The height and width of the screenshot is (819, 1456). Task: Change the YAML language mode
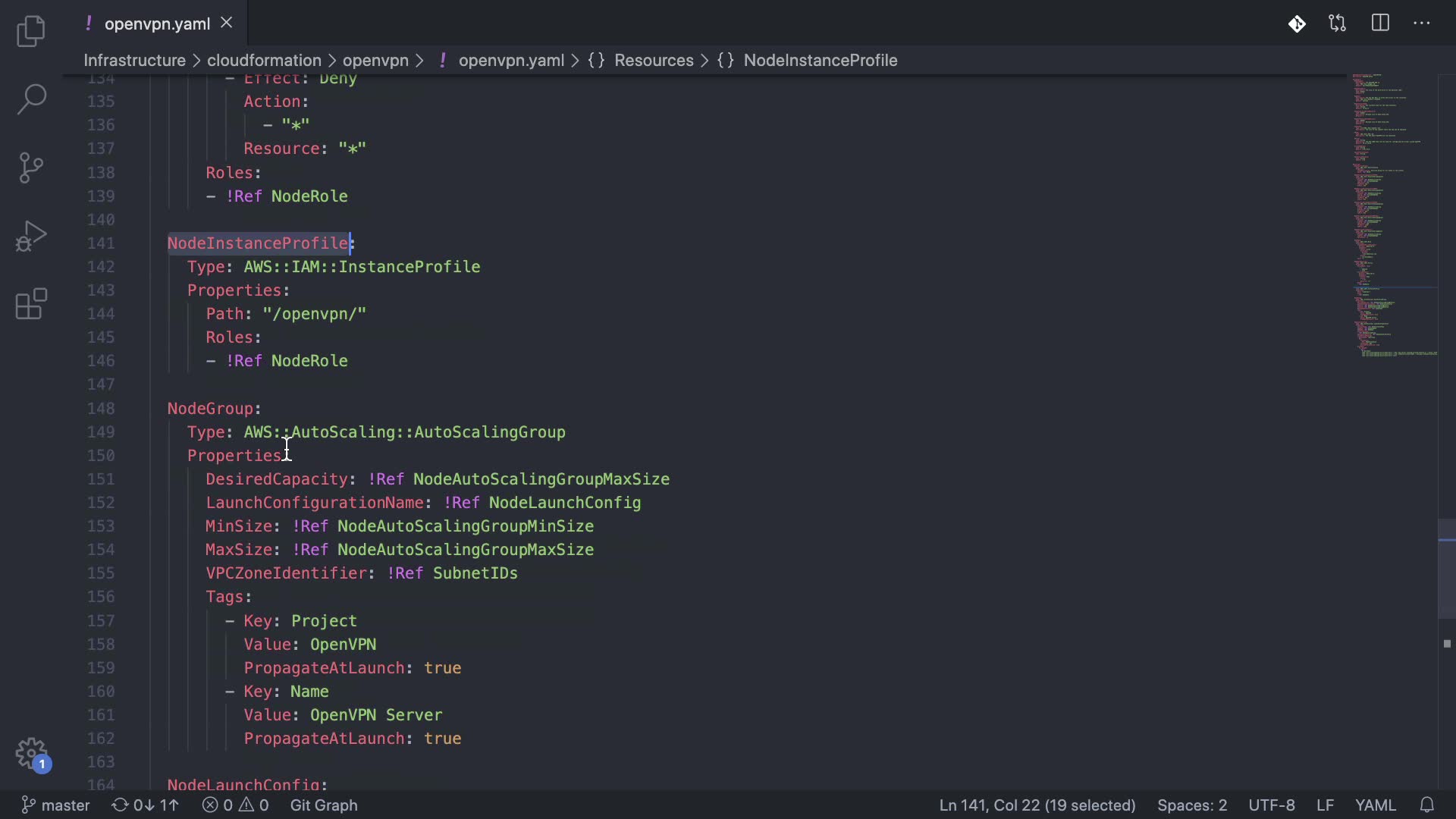(x=1375, y=805)
